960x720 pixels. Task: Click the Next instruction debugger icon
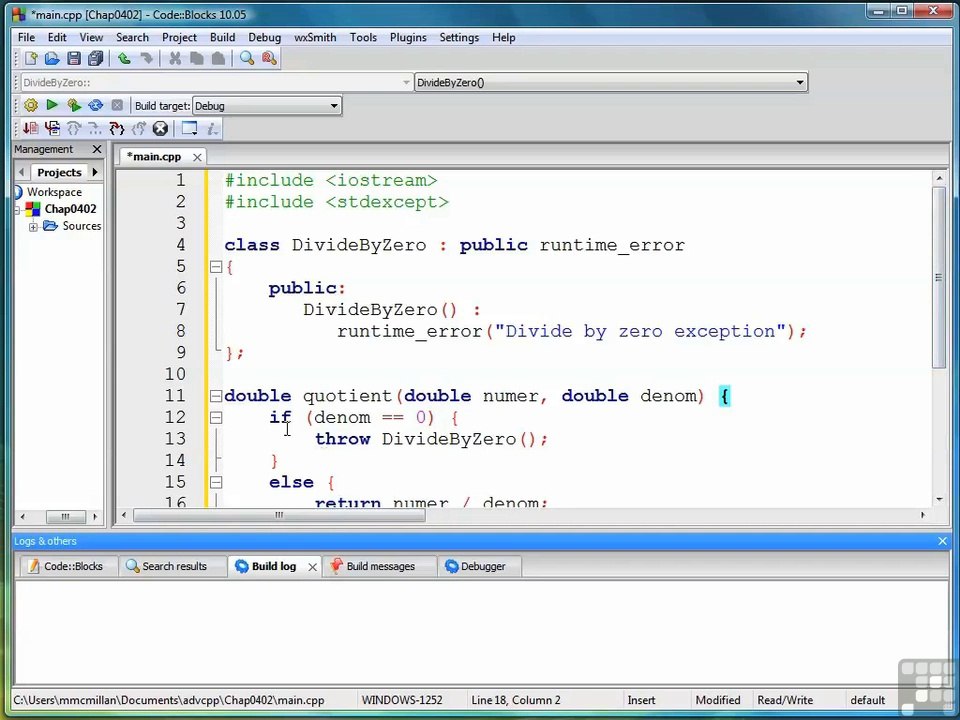tap(95, 129)
